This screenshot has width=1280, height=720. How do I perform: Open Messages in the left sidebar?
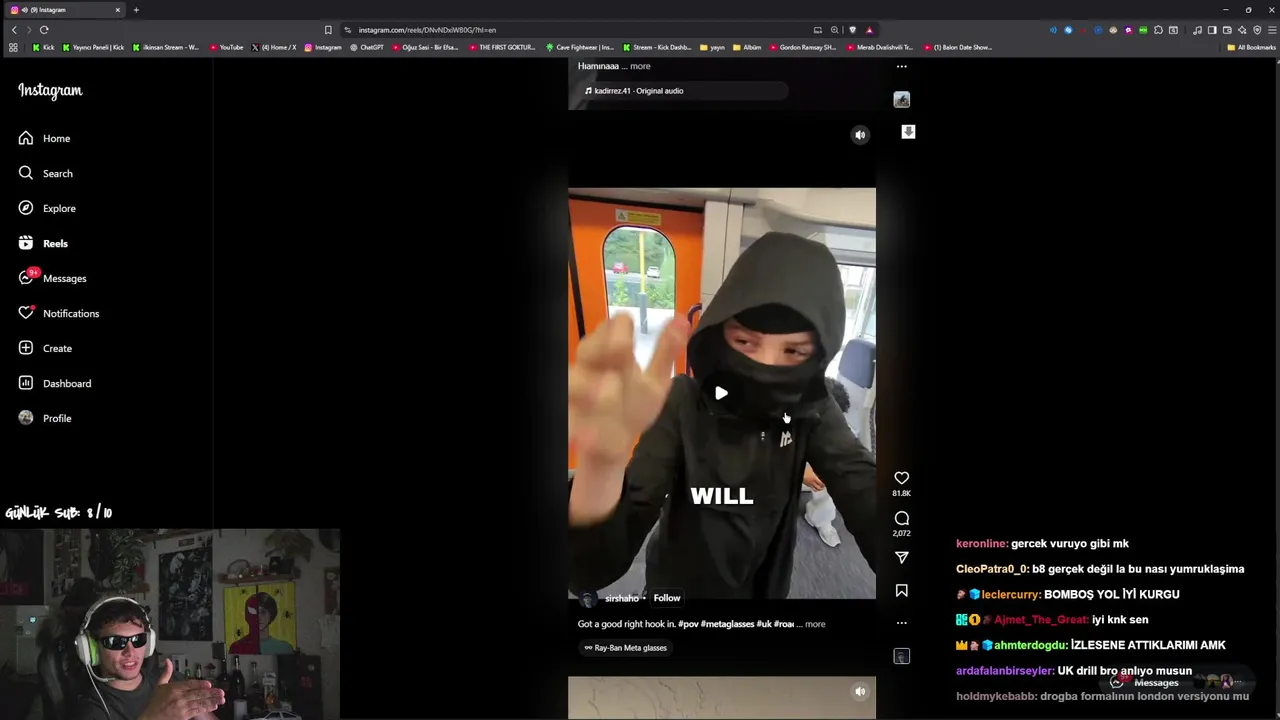(52, 278)
